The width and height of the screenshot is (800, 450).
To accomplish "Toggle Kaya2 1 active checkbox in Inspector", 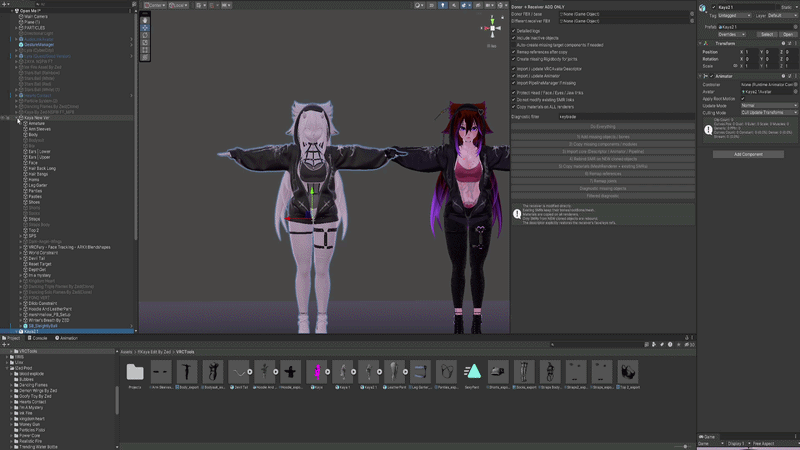I will click(x=714, y=8).
